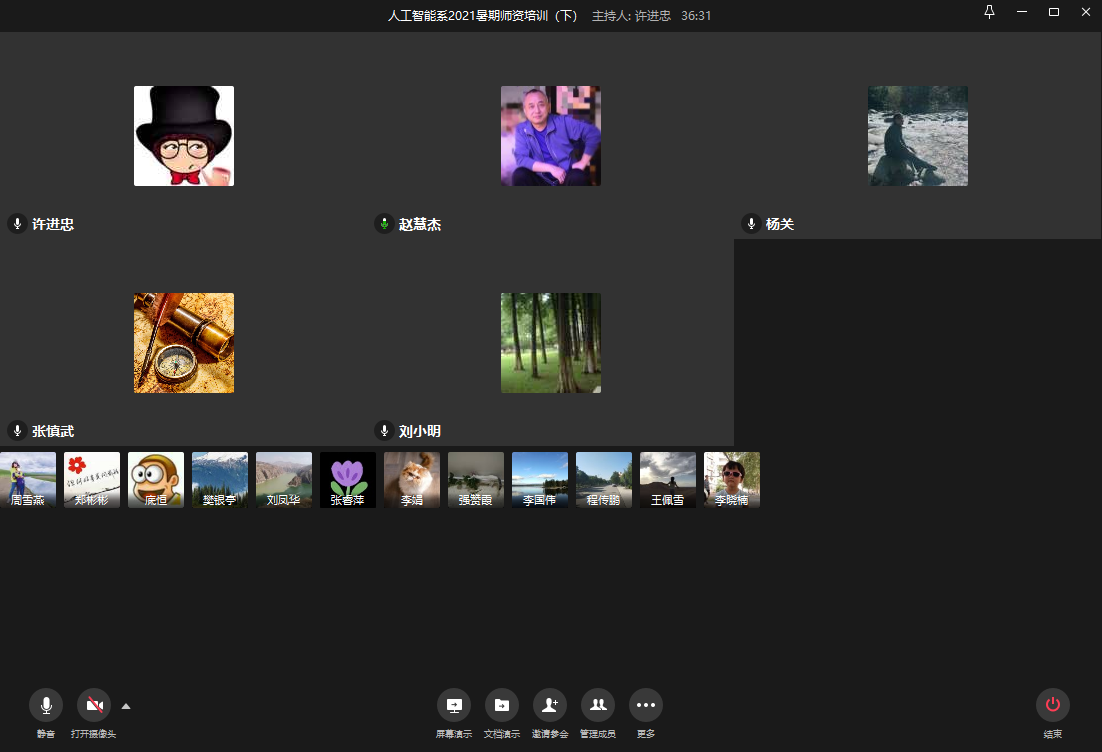Click the mic icon beside 杨关
Viewport: 1102px width, 752px height.
(x=751, y=224)
